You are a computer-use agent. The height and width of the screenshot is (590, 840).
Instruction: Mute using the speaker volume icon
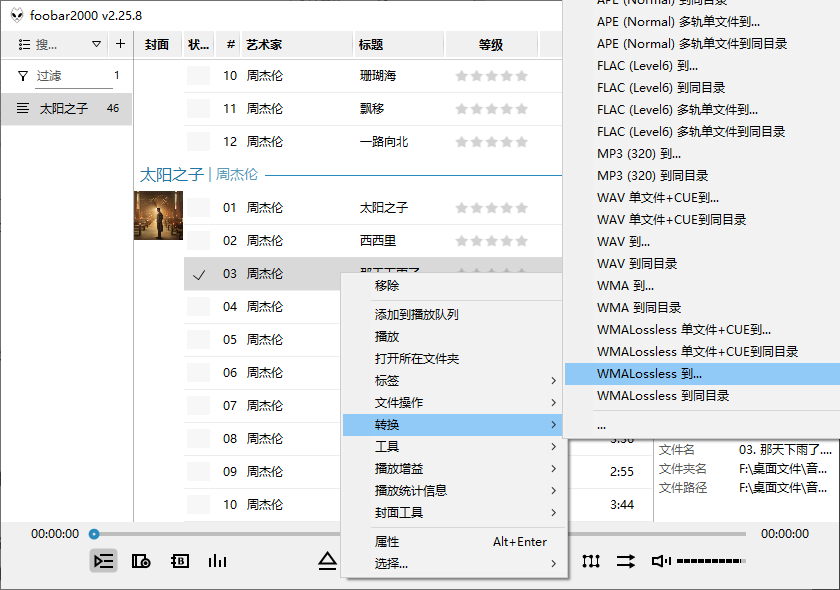(661, 561)
